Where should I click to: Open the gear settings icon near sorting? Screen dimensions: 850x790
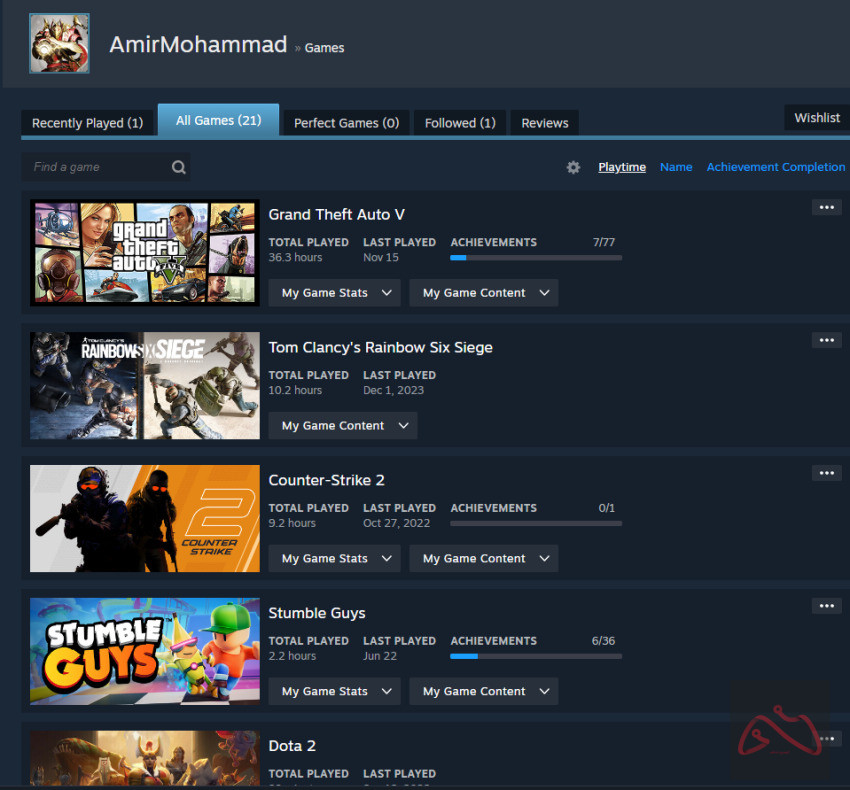(573, 167)
